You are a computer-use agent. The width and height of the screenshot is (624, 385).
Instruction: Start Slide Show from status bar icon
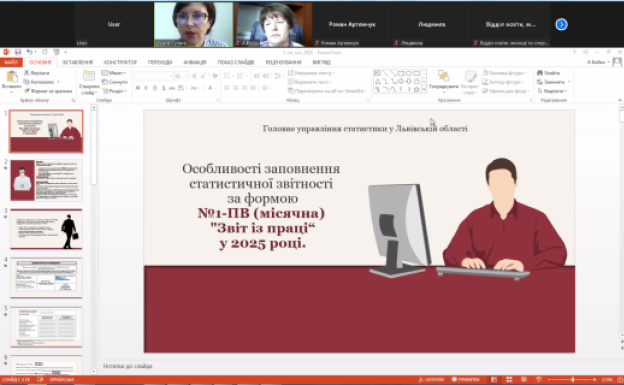539,379
